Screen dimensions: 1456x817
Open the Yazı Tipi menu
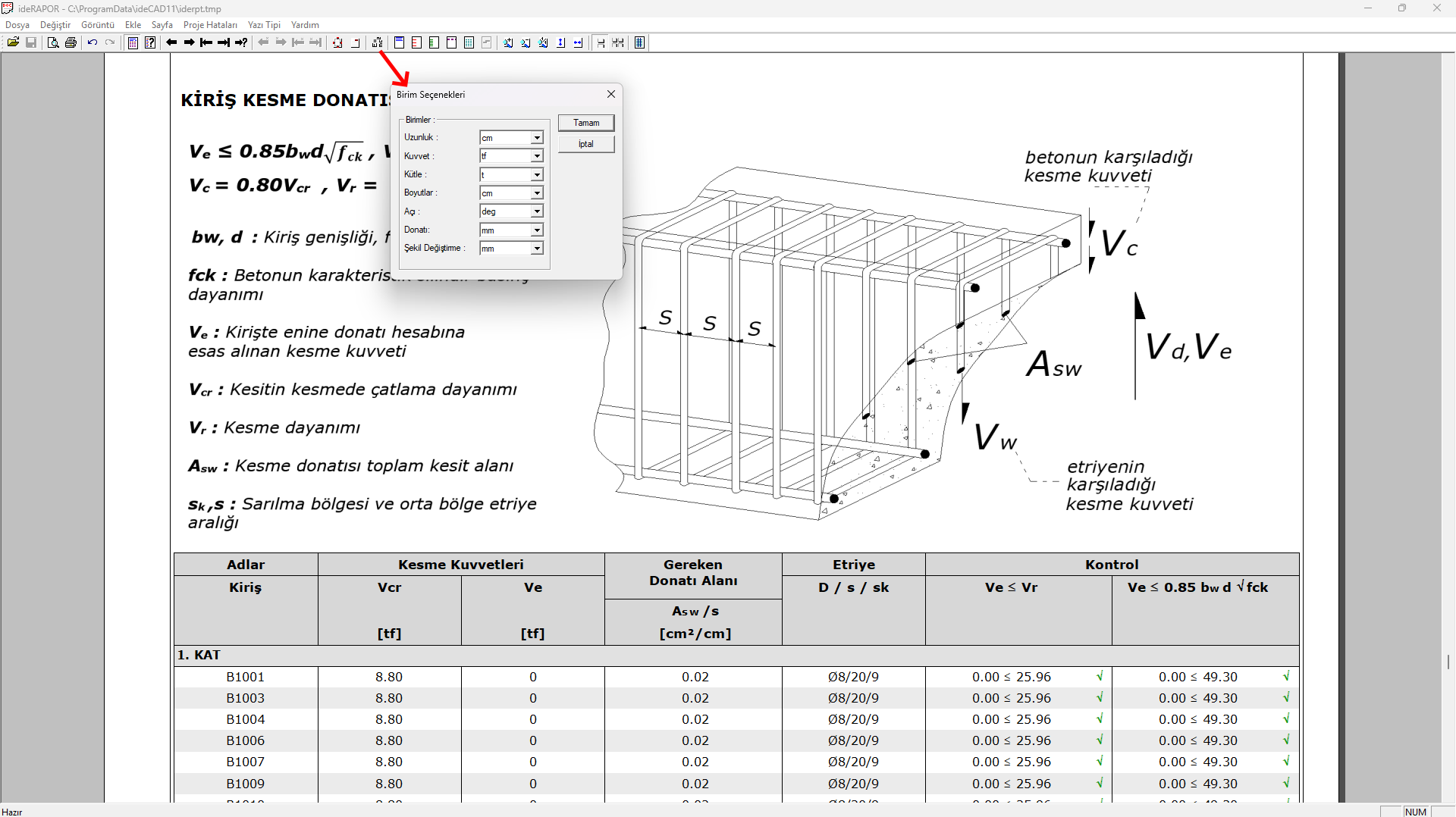pos(264,25)
